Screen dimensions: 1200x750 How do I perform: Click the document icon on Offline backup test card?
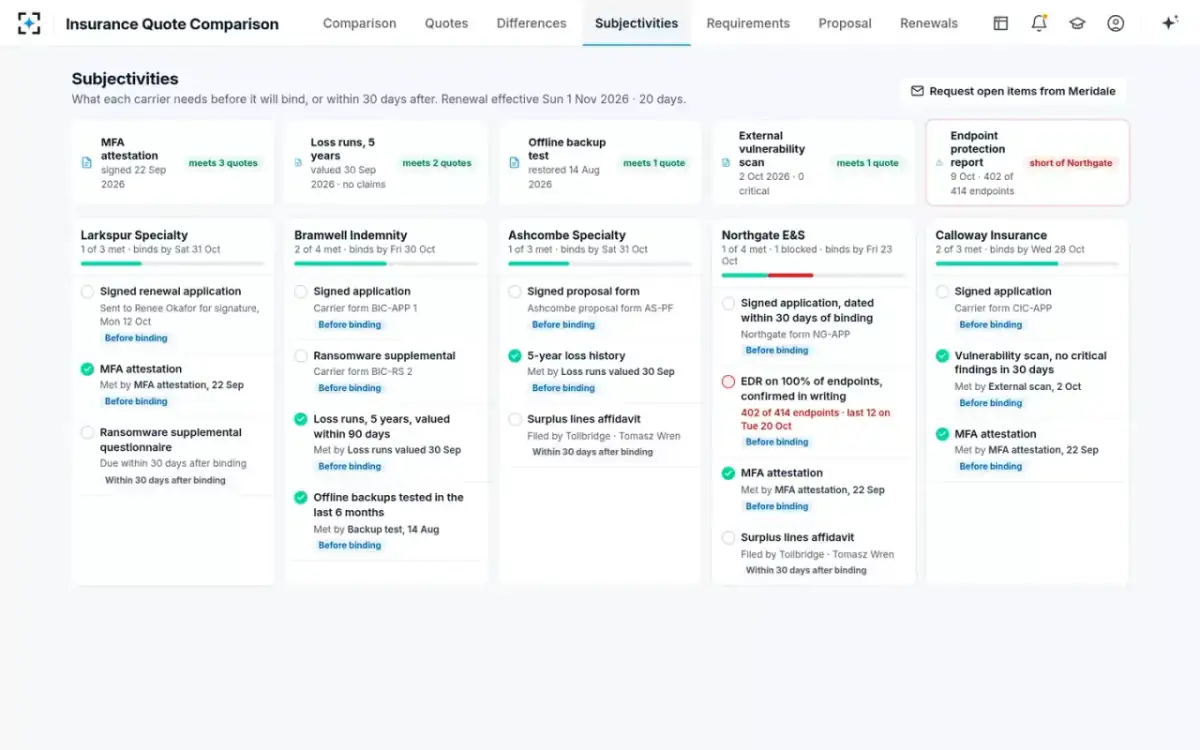click(x=512, y=163)
